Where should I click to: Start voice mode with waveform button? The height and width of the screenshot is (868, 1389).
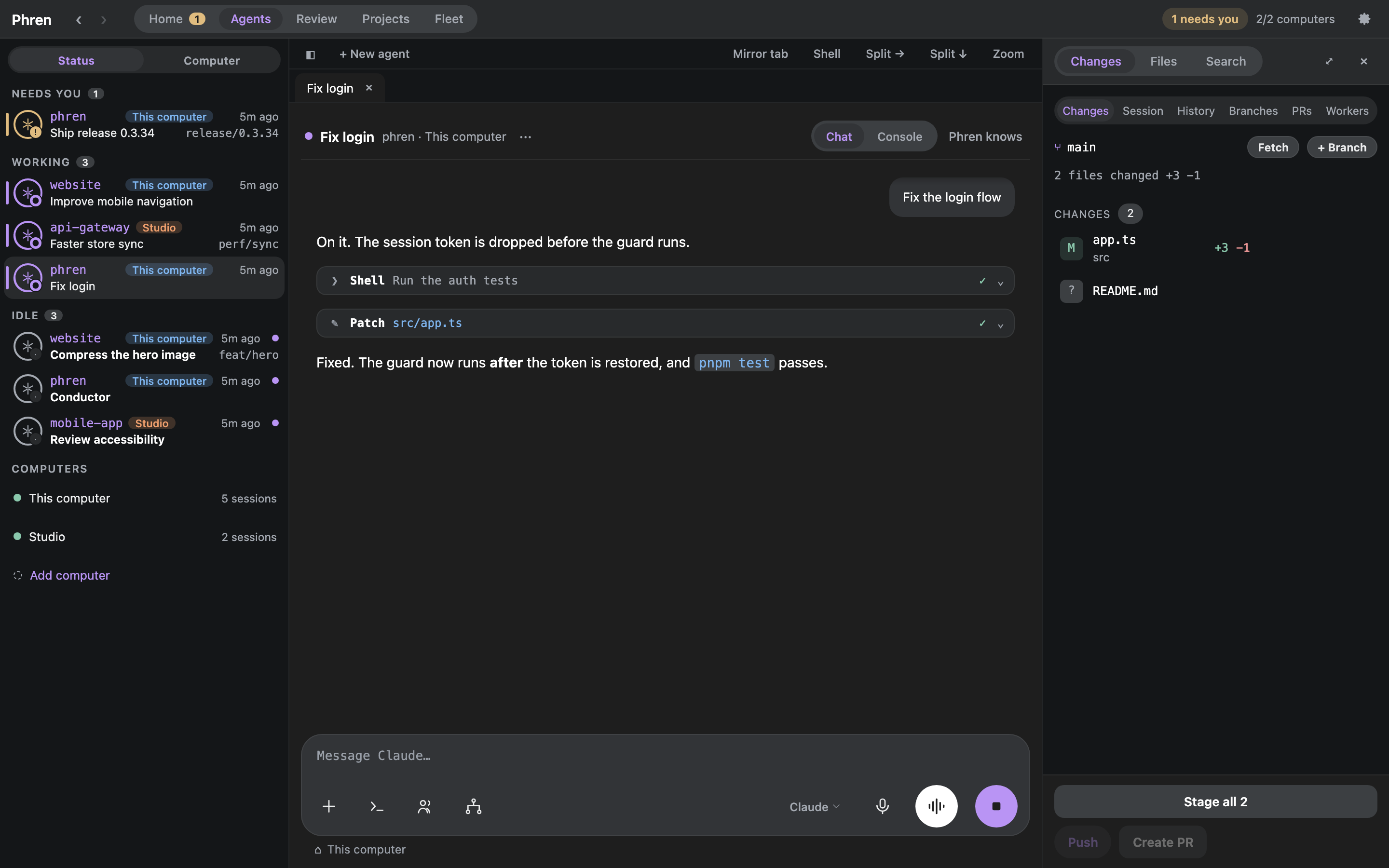(936, 807)
